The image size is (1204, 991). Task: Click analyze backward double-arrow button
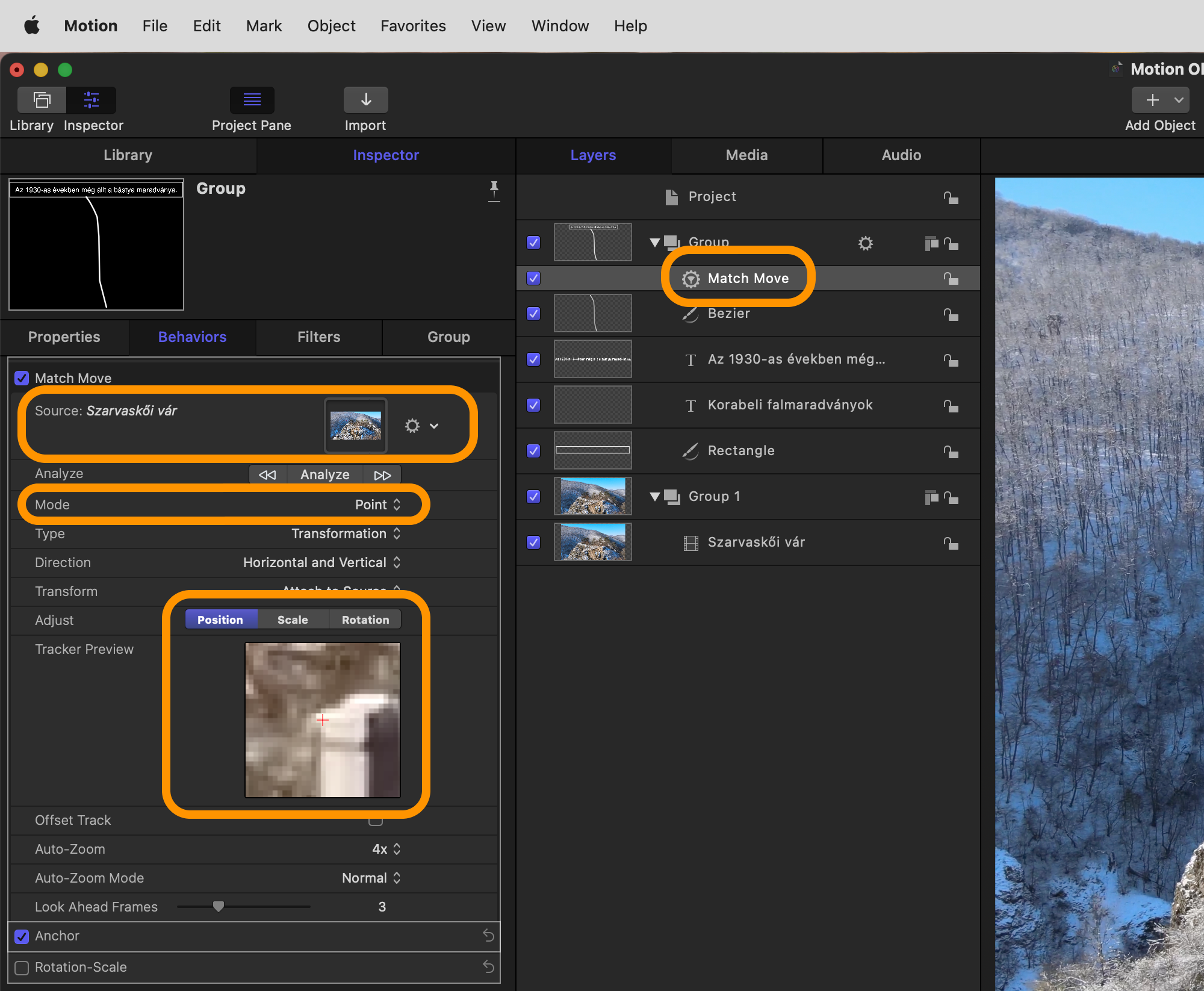(x=267, y=474)
